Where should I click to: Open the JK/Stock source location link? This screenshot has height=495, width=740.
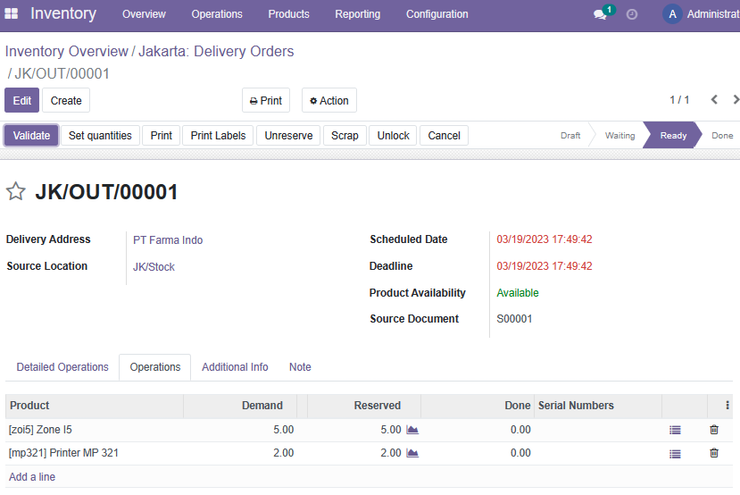[154, 267]
